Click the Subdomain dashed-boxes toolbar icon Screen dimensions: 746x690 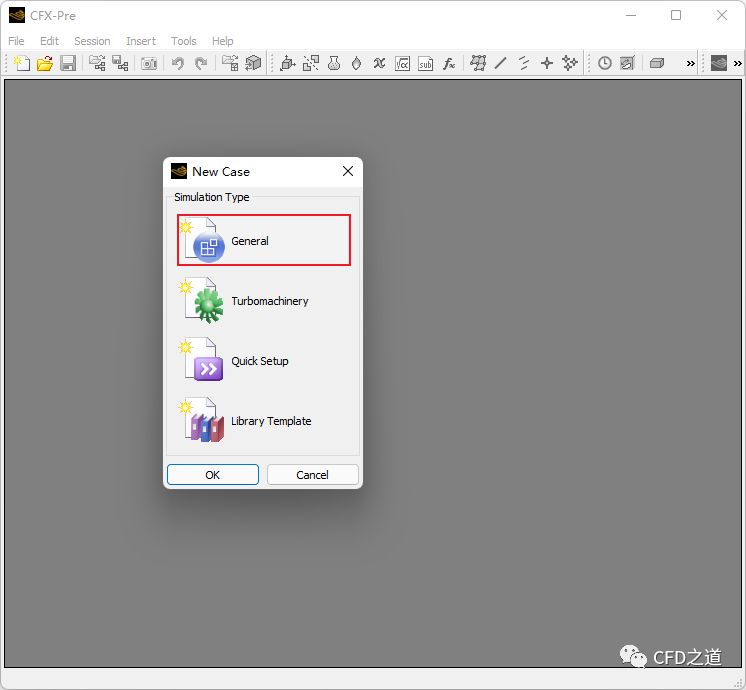(311, 63)
